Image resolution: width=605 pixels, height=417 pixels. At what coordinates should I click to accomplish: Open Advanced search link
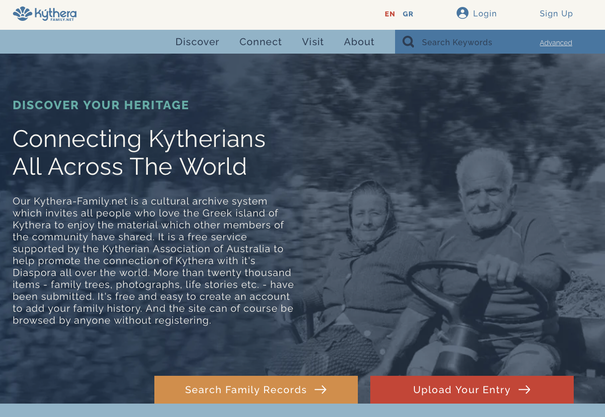pos(556,43)
